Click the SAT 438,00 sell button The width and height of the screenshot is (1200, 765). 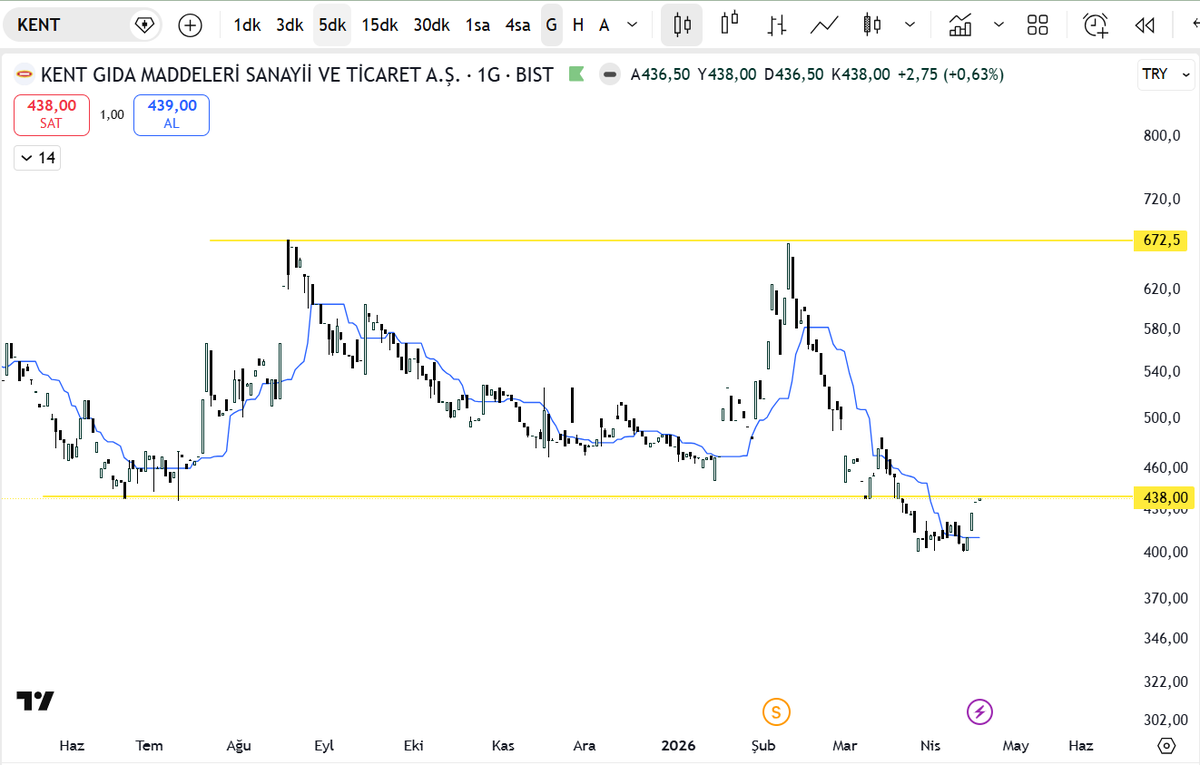point(52,114)
